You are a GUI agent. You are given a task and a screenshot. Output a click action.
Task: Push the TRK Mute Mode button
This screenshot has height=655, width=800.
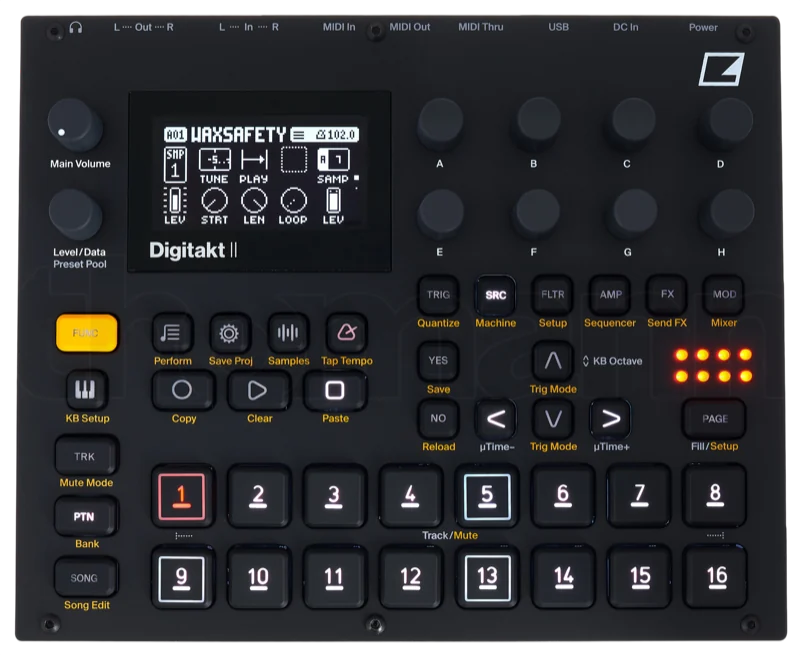tap(85, 456)
